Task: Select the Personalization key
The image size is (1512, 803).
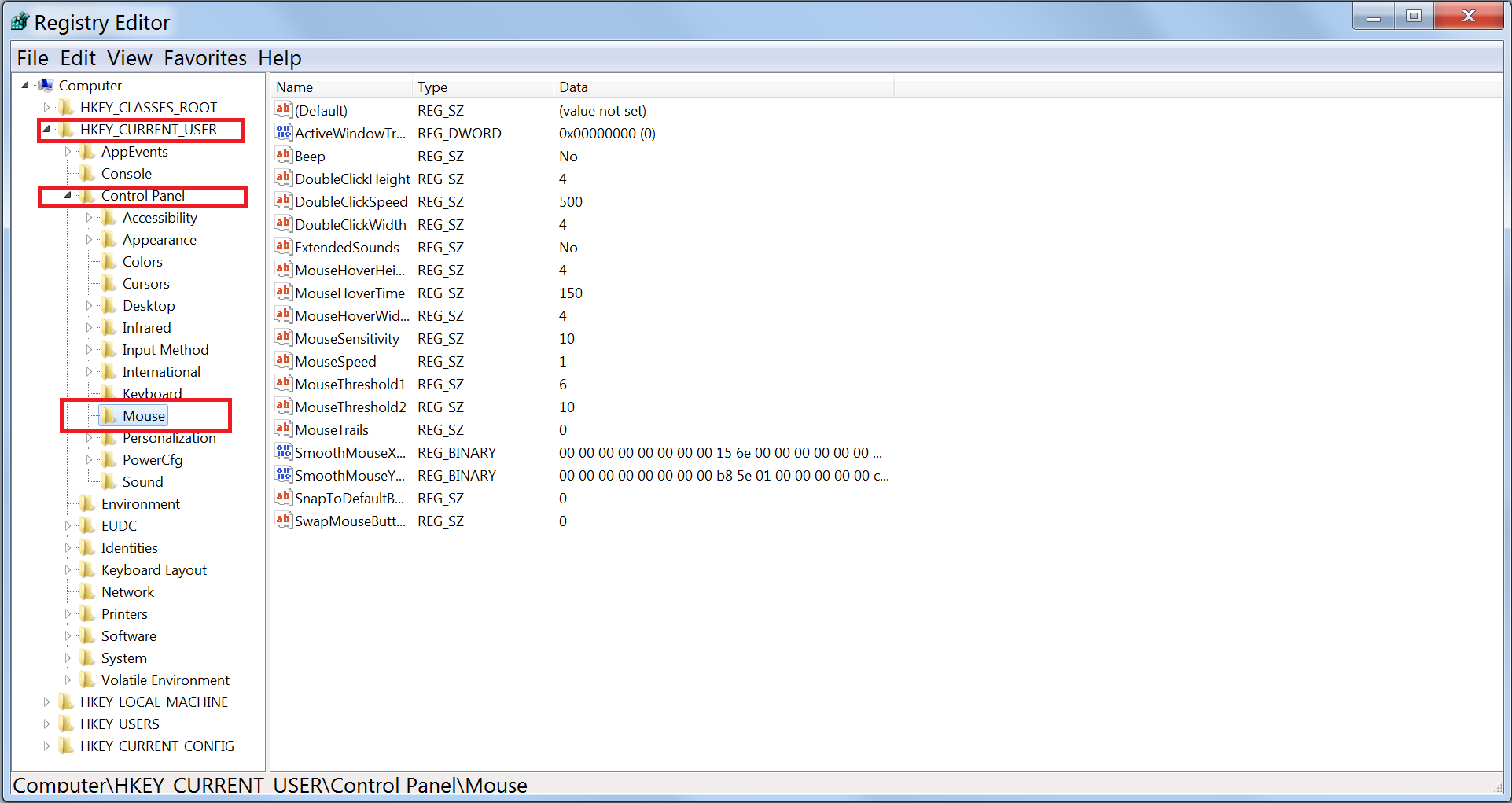Action: tap(169, 438)
